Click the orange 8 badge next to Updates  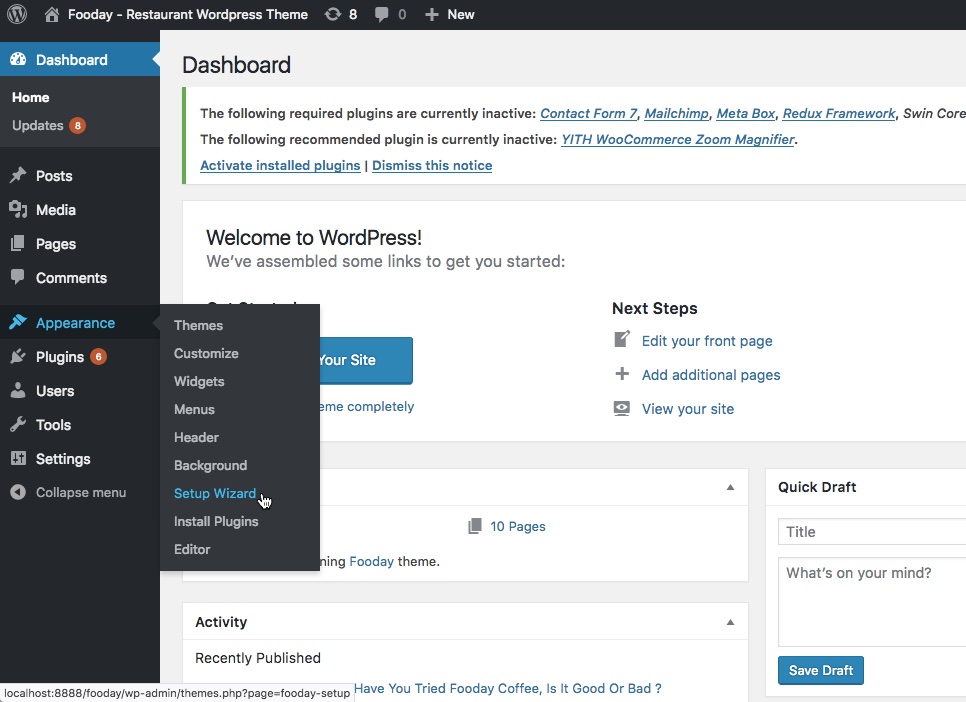78,126
